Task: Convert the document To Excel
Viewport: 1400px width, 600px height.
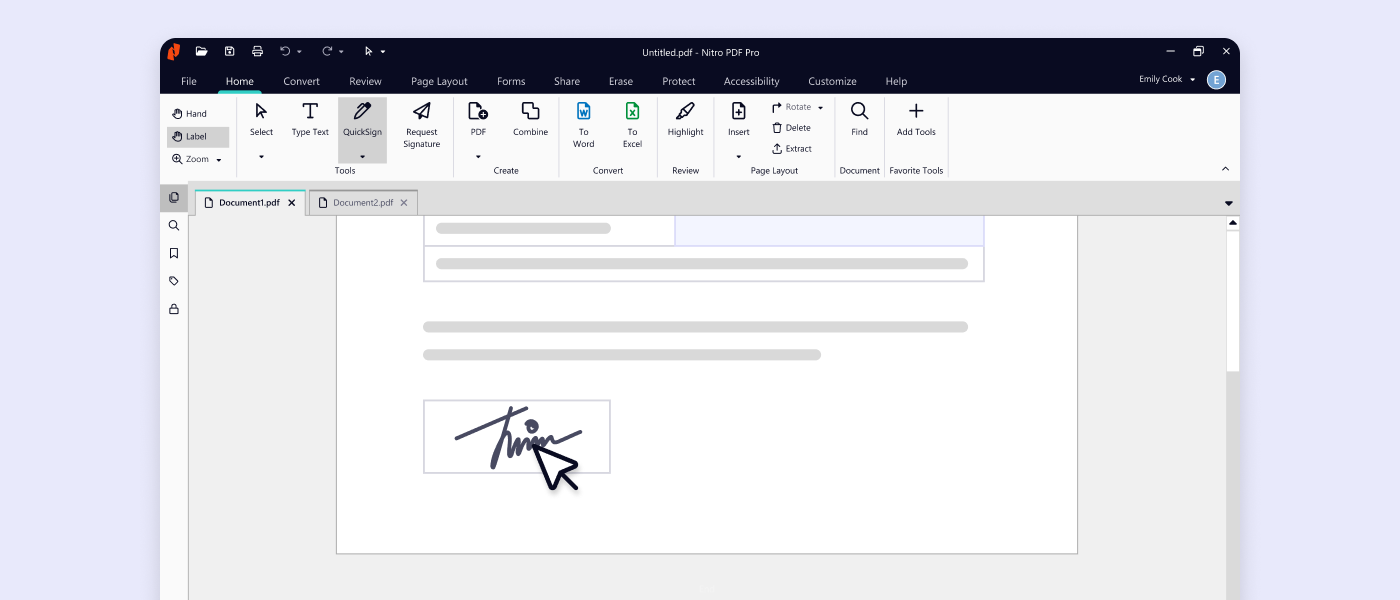Action: pyautogui.click(x=632, y=125)
